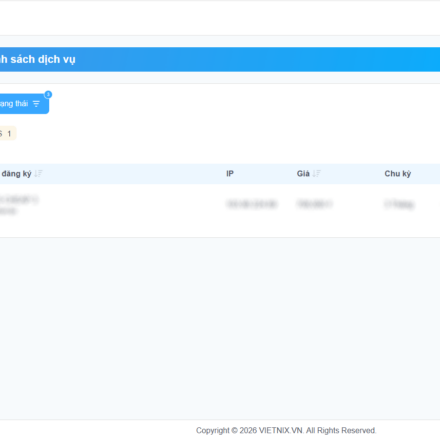Select the yellow tag showing count 1
The height and width of the screenshot is (440, 440).
[x=8, y=134]
